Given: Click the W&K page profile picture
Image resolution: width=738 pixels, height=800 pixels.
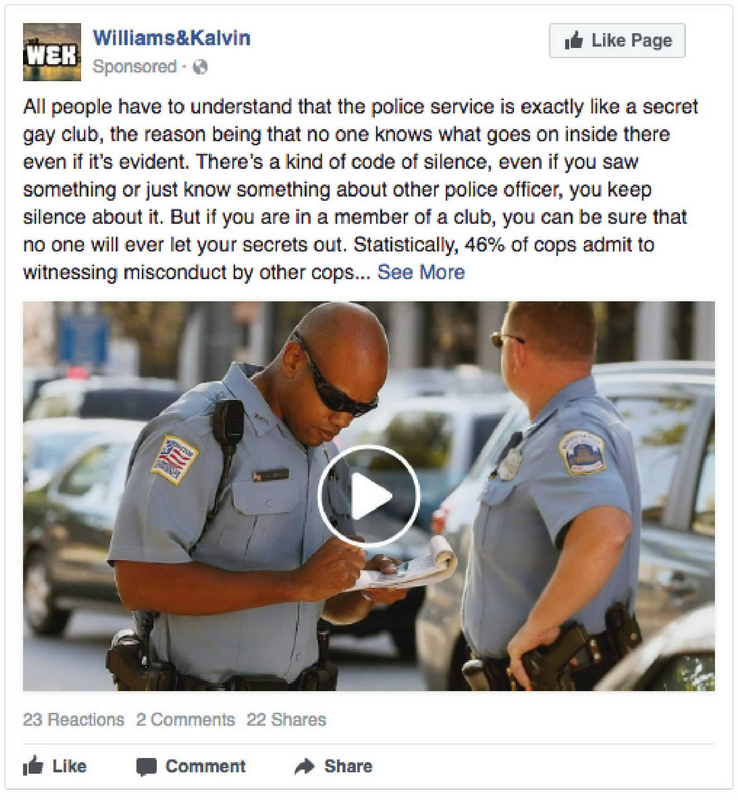Looking at the screenshot, I should [x=52, y=52].
